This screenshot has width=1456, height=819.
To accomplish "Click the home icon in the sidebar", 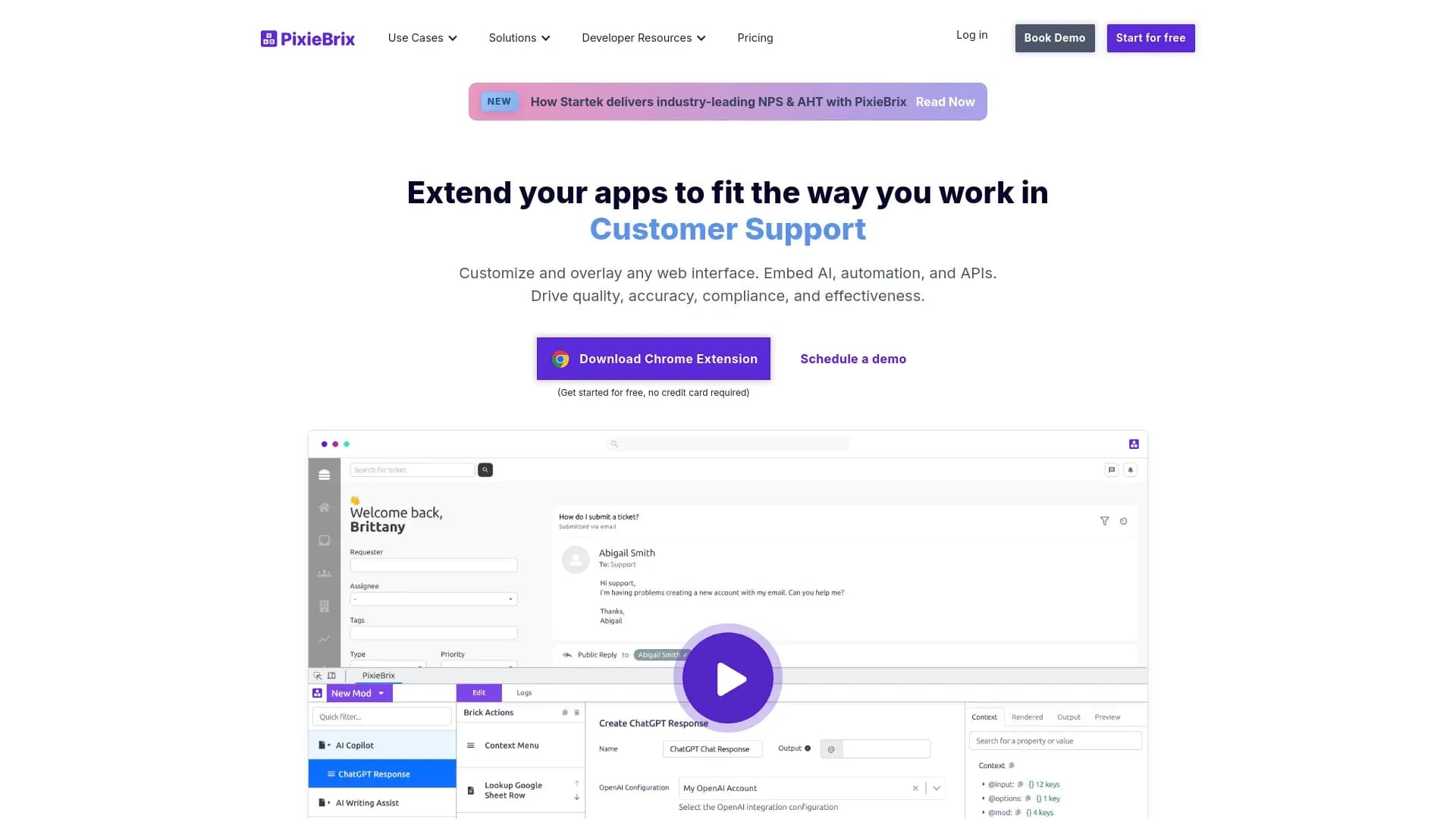I will [x=325, y=507].
